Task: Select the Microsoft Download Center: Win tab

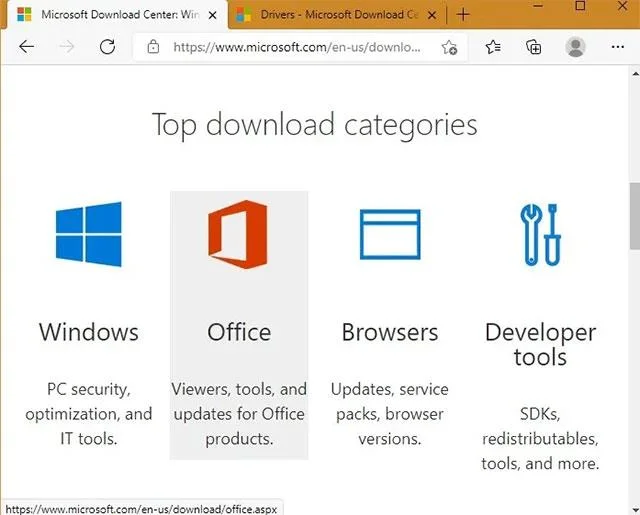Action: [x=118, y=15]
